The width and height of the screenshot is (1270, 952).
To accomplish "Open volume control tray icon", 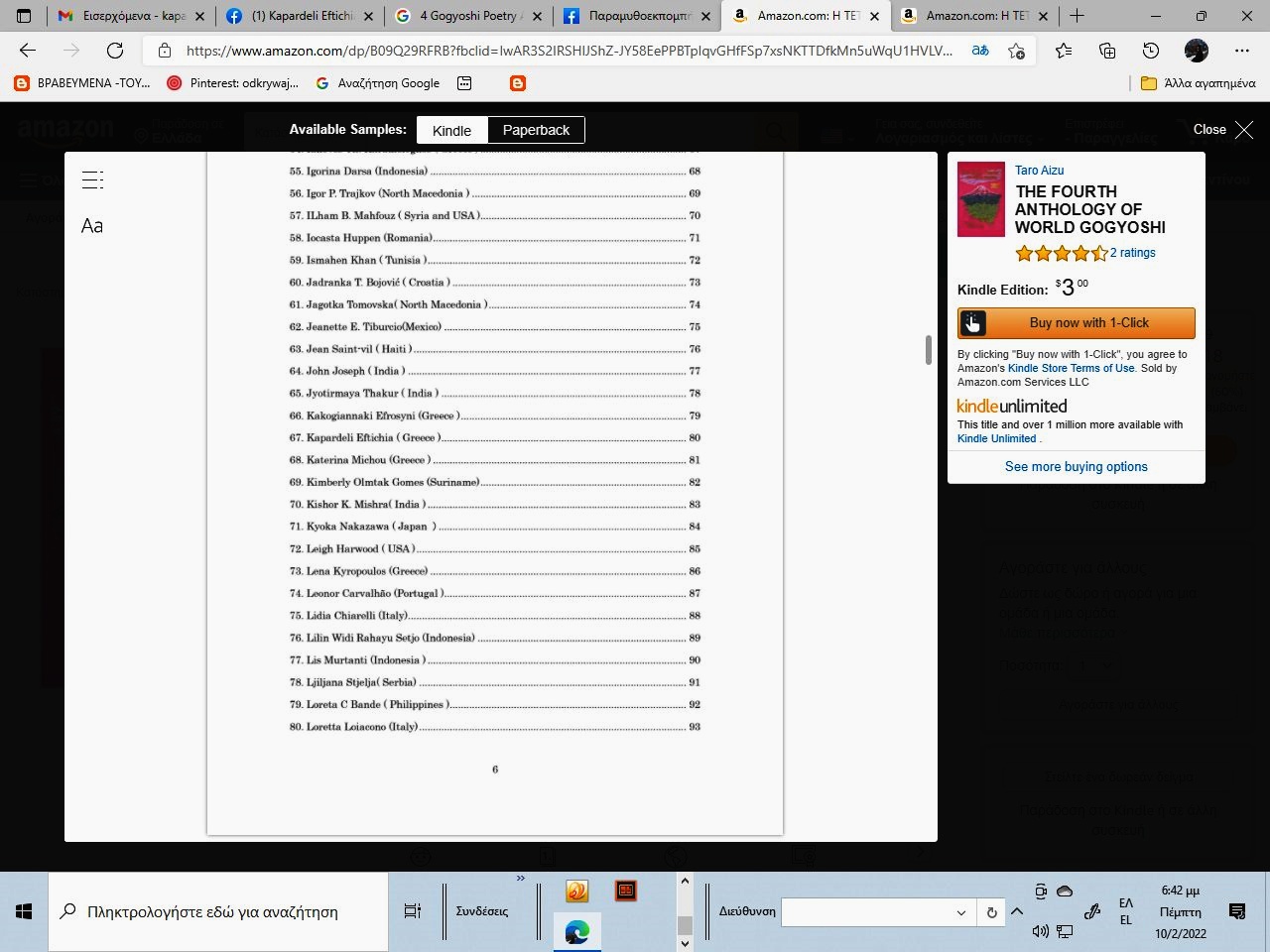I will coord(1040,931).
